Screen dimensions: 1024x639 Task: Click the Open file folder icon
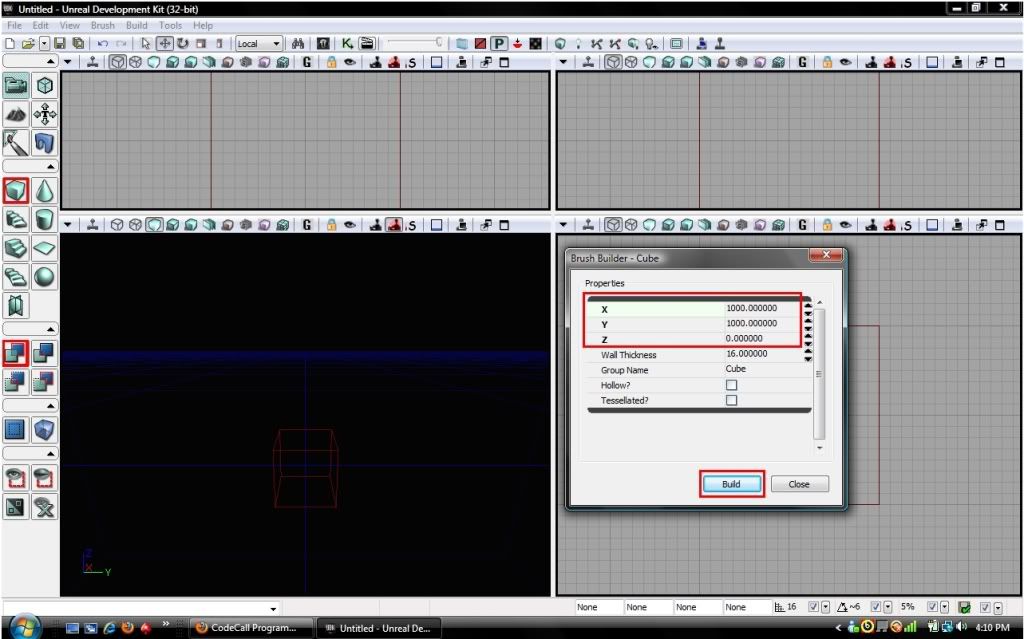pos(27,43)
